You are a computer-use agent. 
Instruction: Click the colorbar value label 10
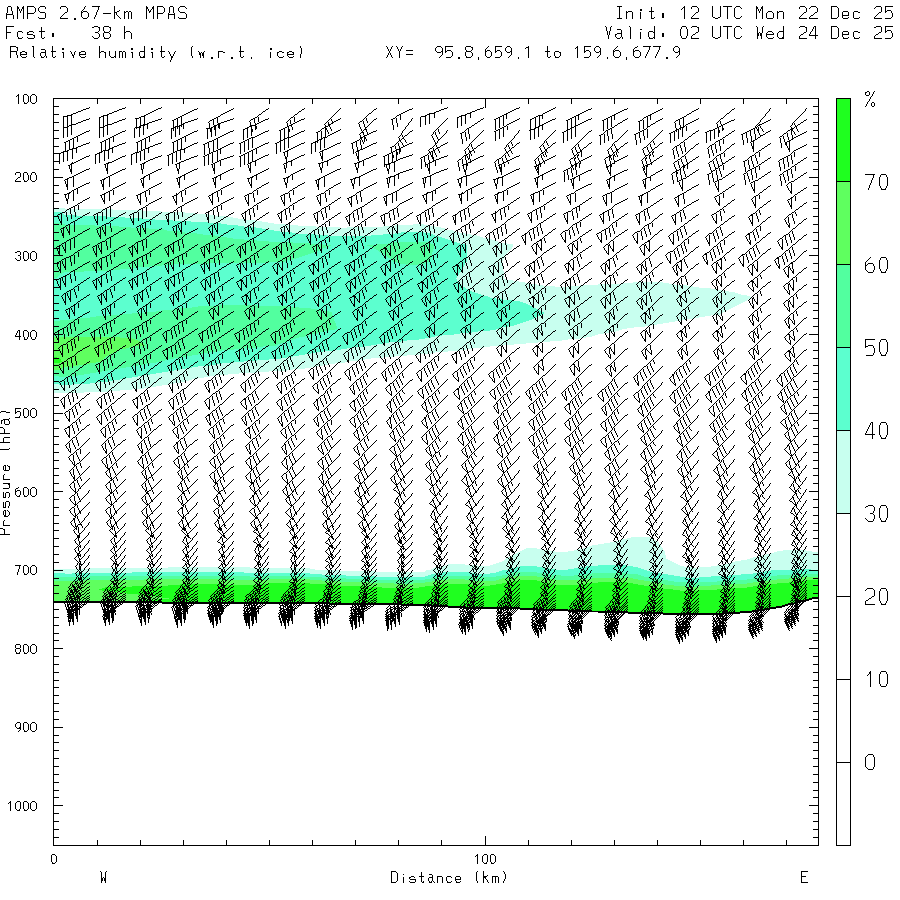click(876, 680)
